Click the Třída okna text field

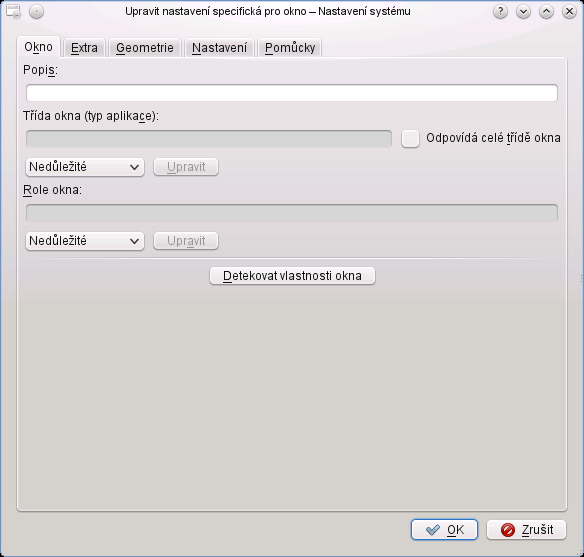[x=209, y=139]
